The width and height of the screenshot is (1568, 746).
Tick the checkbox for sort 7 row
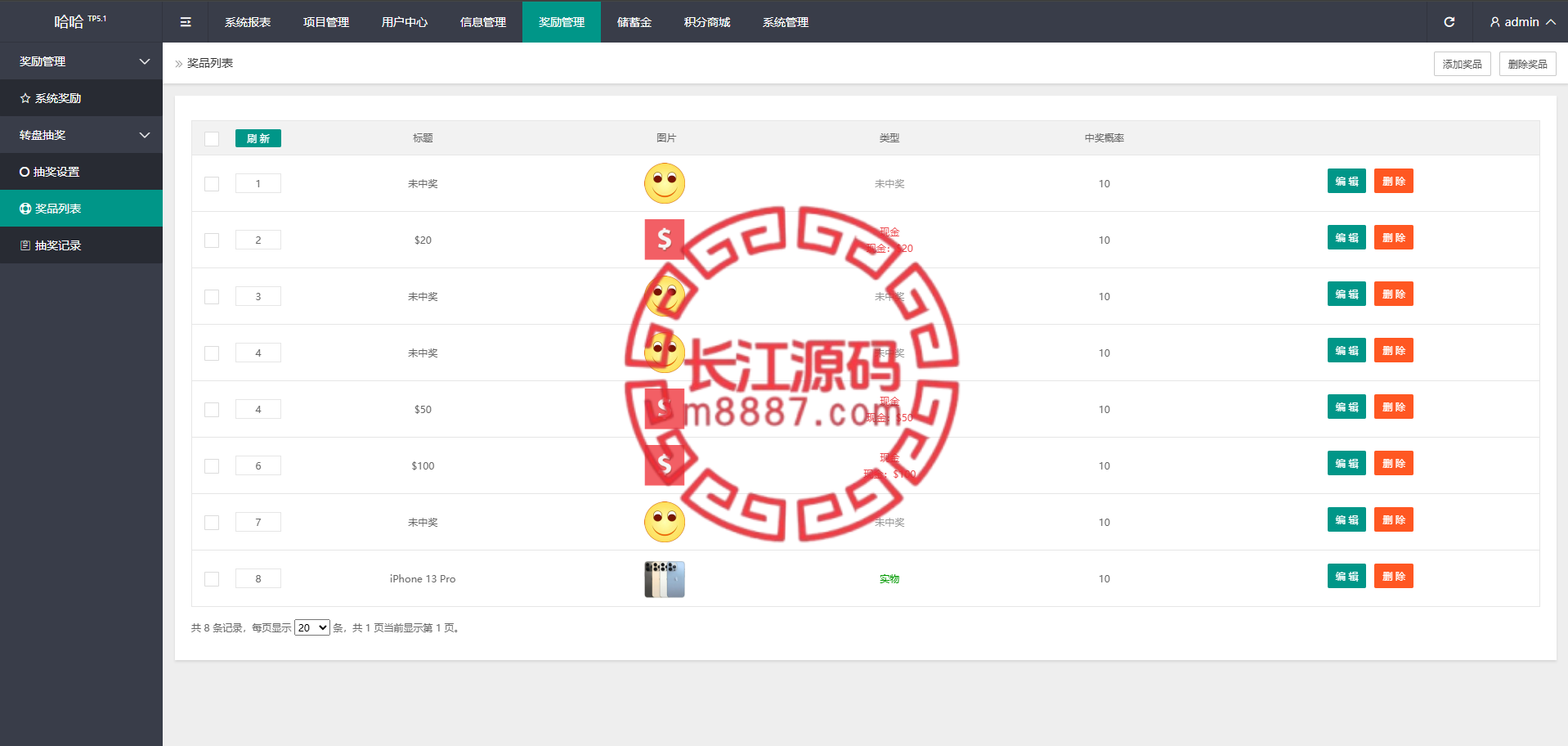[212, 523]
